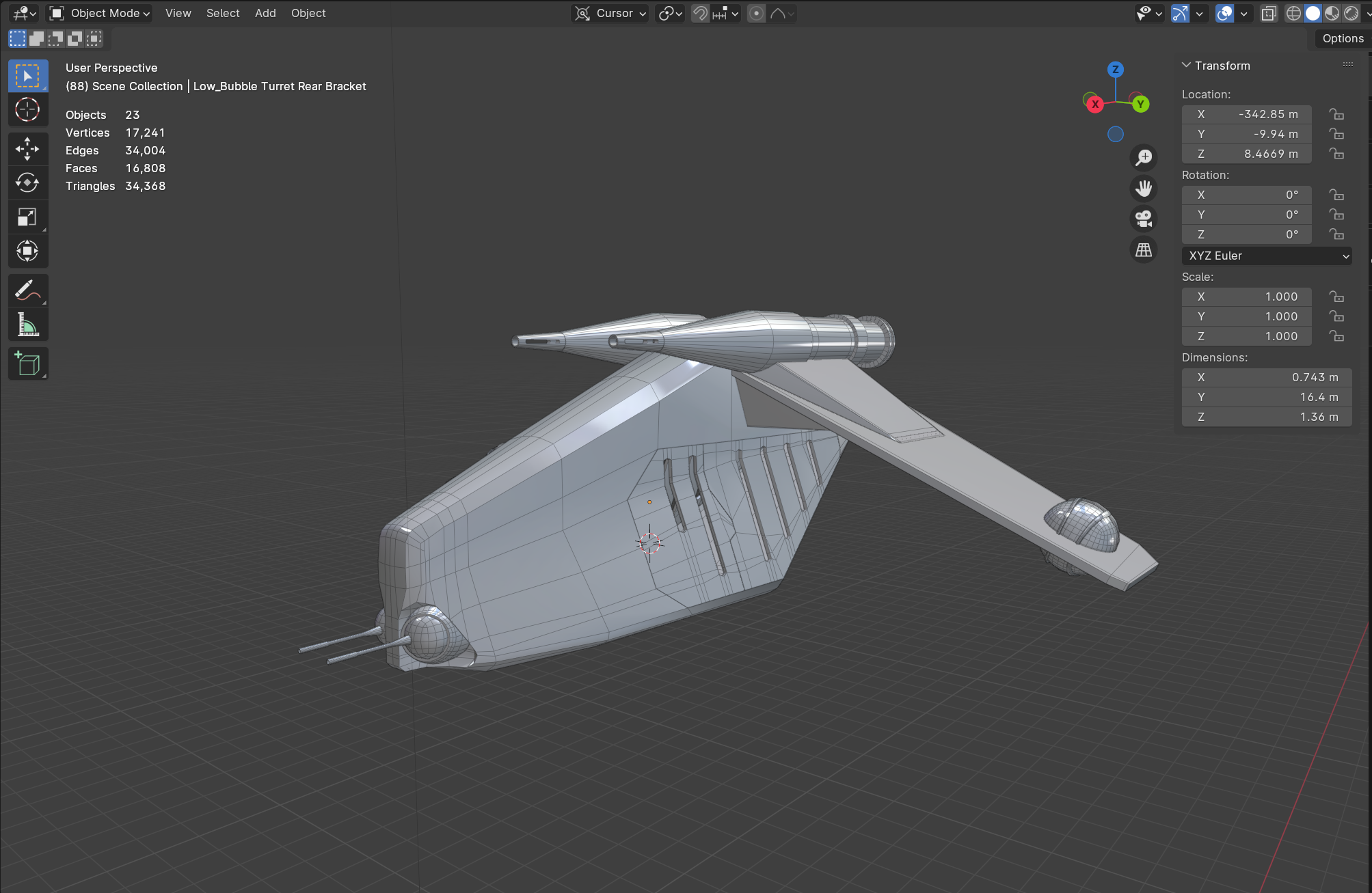Click the Z axis on navigation gizmo
This screenshot has width=1372, height=893.
pyautogui.click(x=1116, y=70)
